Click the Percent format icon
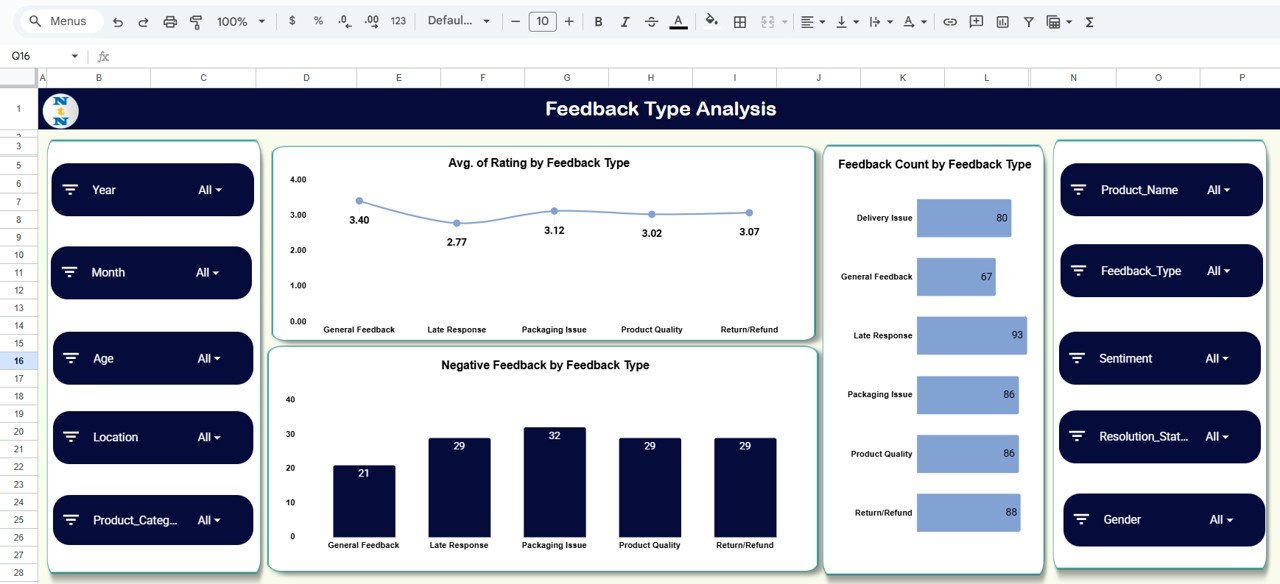 click(317, 21)
